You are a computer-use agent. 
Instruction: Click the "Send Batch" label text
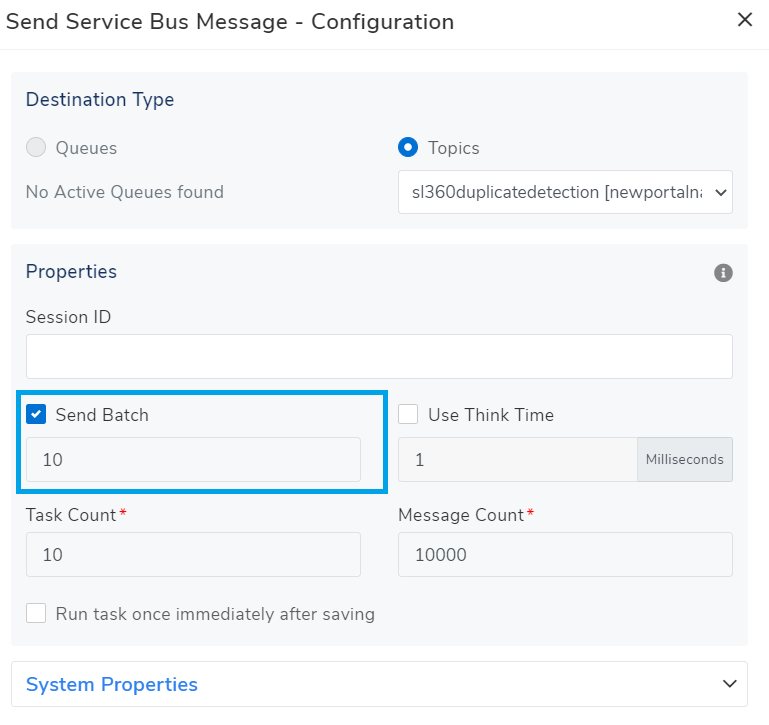tap(102, 415)
